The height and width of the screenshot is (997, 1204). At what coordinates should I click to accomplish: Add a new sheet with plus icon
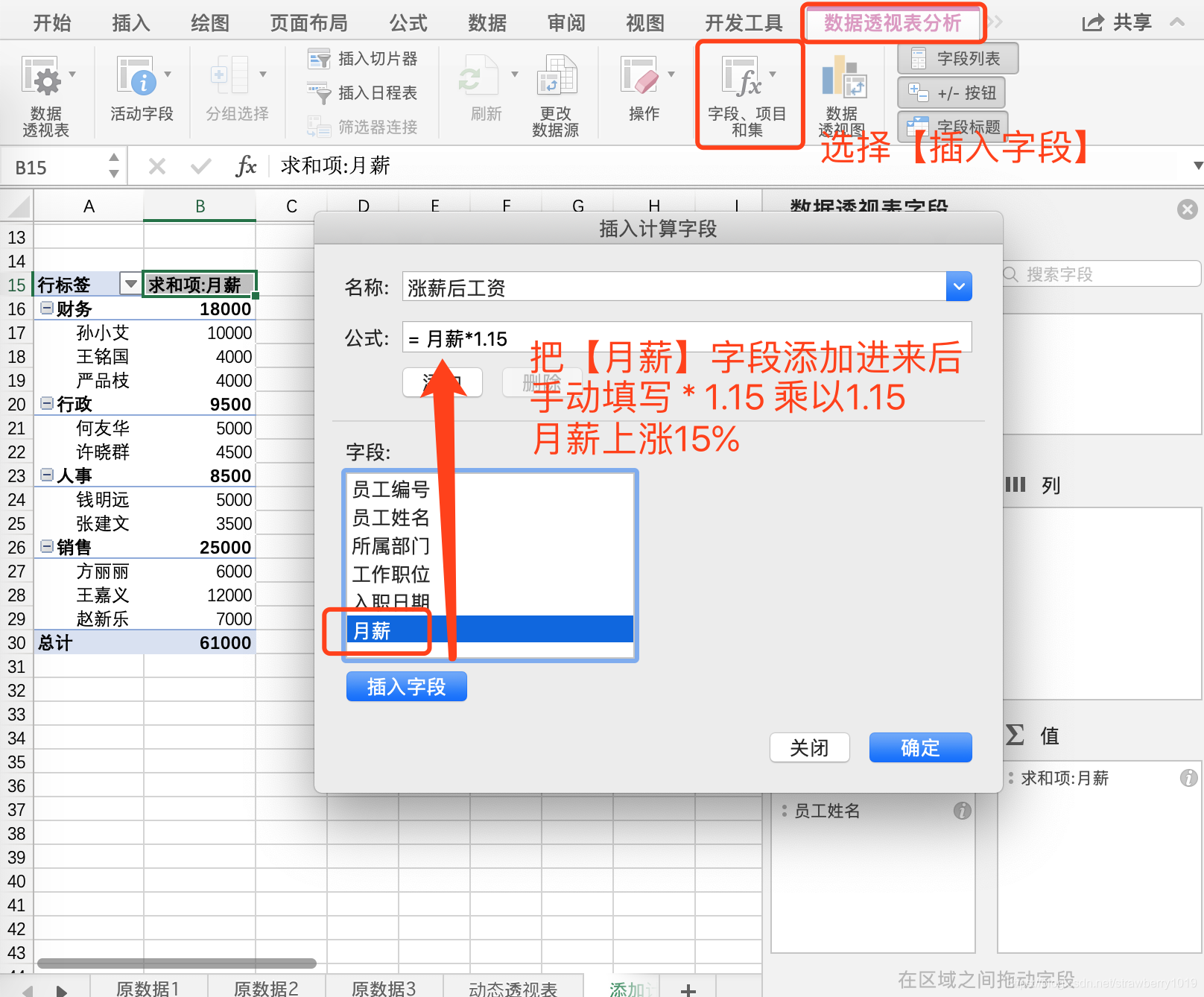tap(688, 990)
